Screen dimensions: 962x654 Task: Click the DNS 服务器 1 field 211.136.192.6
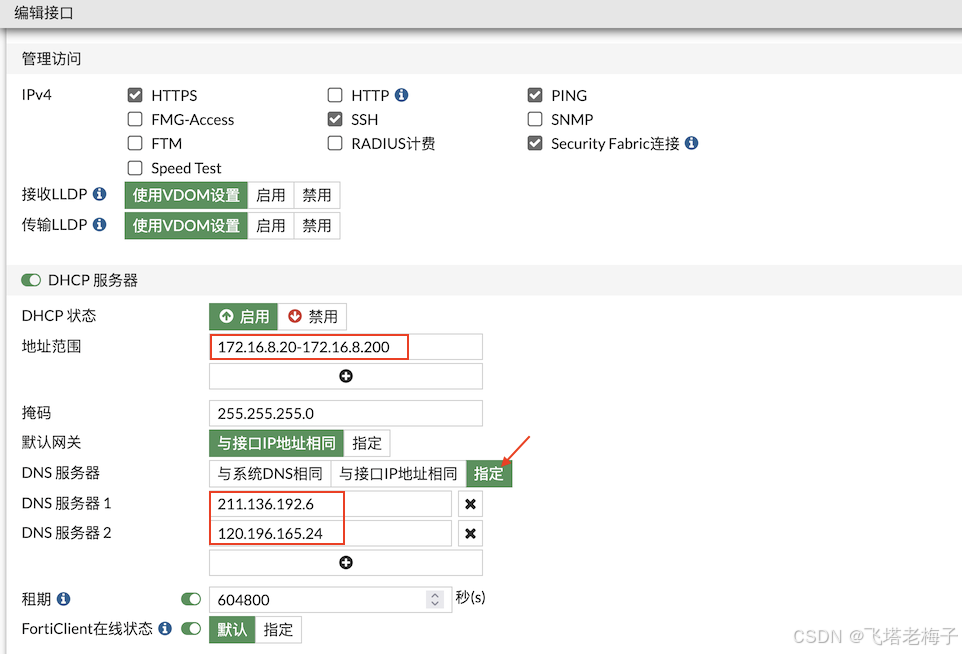(331, 504)
